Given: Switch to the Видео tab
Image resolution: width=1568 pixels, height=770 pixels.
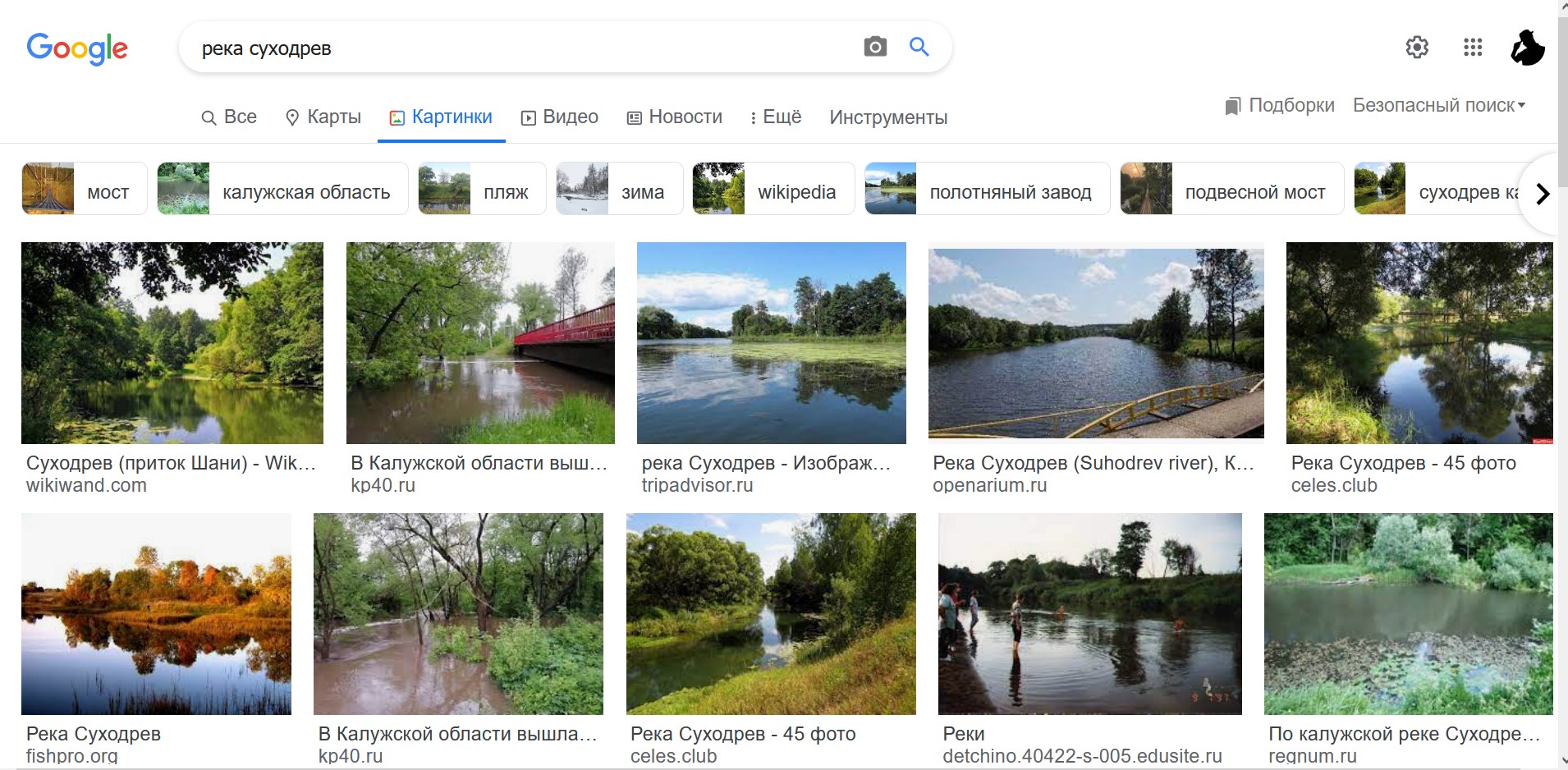Looking at the screenshot, I should (x=560, y=117).
